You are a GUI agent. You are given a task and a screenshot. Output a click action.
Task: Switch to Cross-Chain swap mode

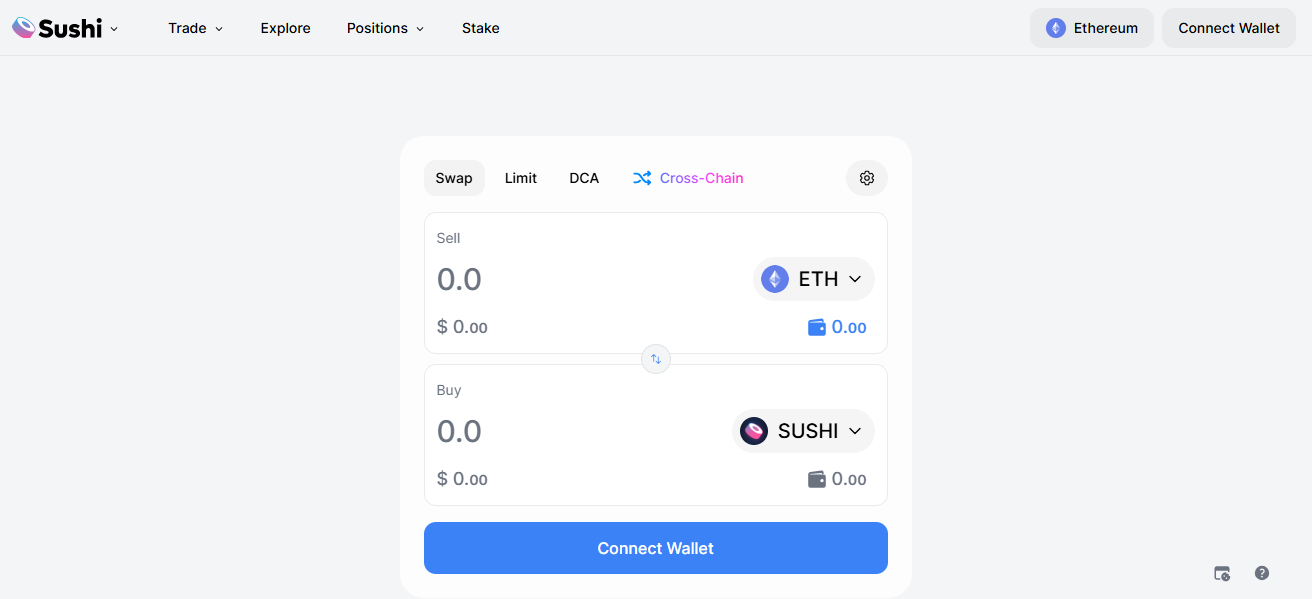[688, 178]
